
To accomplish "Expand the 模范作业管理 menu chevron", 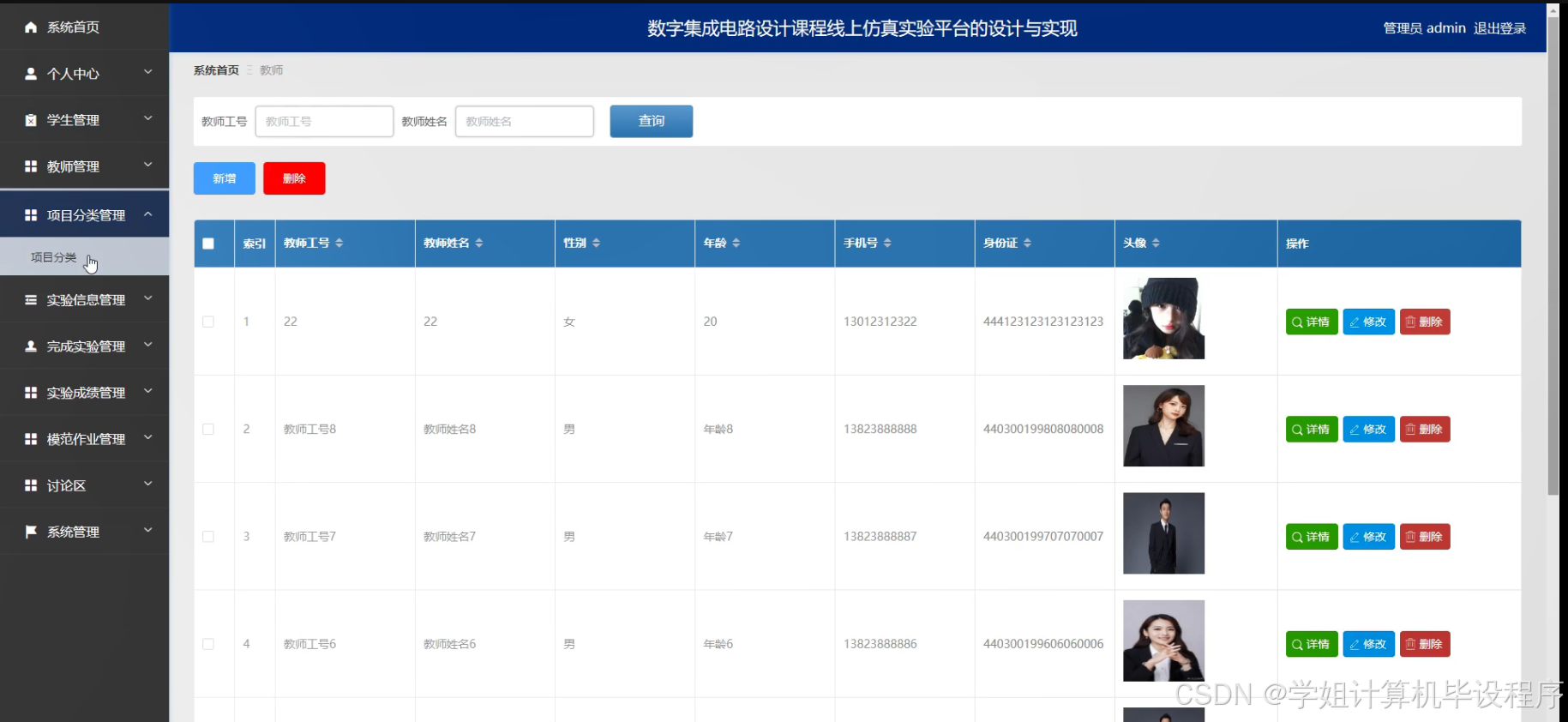I will pyautogui.click(x=148, y=437).
